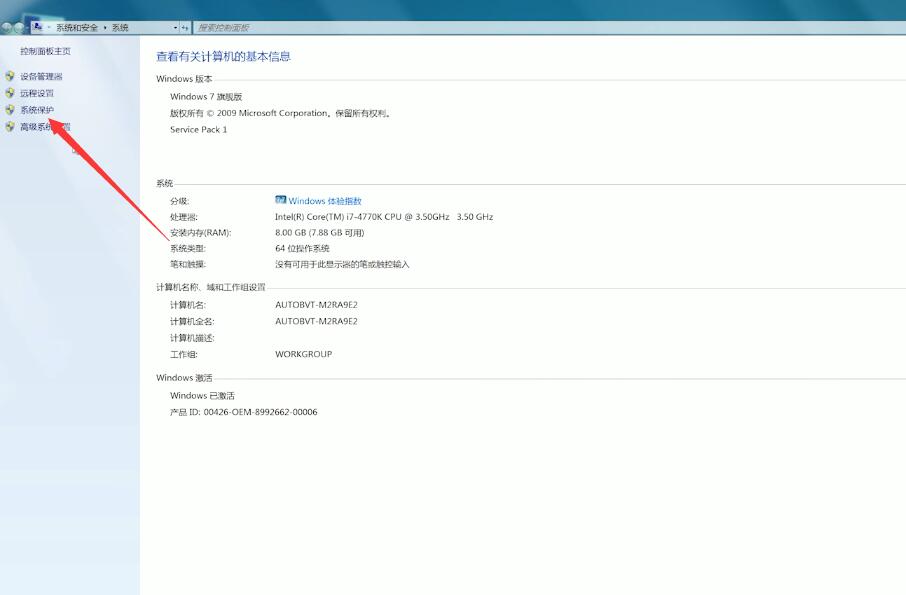The image size is (906, 595).
Task: Click the 8.00 GB installed memory value
Action: 320,233
